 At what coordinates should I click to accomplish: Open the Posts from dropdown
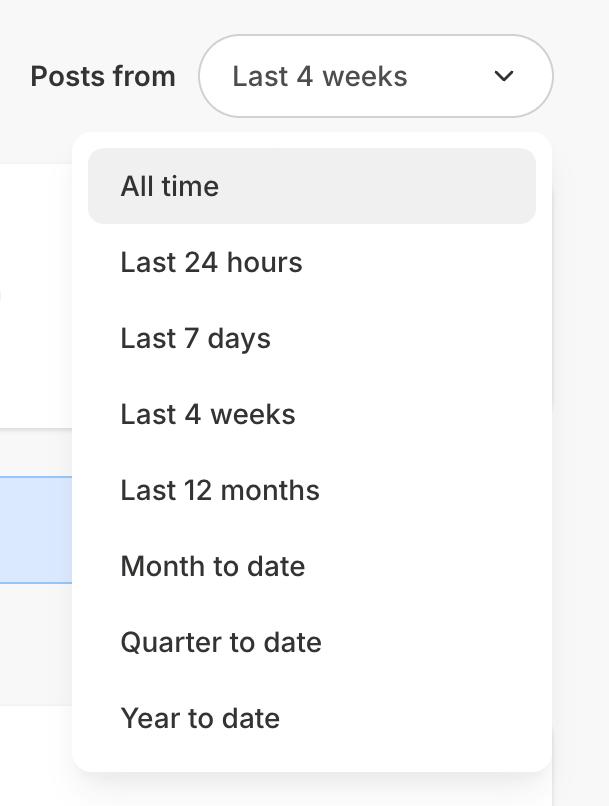(375, 75)
